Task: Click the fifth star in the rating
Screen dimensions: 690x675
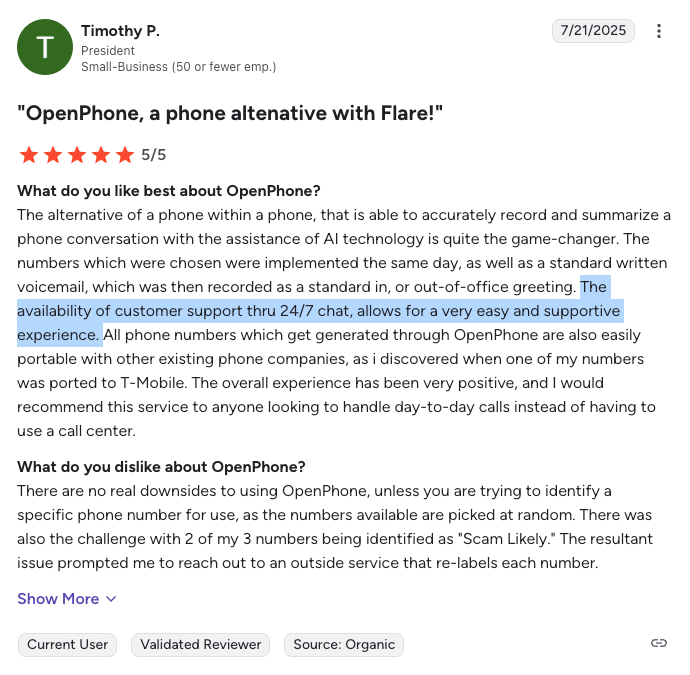Action: click(x=124, y=155)
